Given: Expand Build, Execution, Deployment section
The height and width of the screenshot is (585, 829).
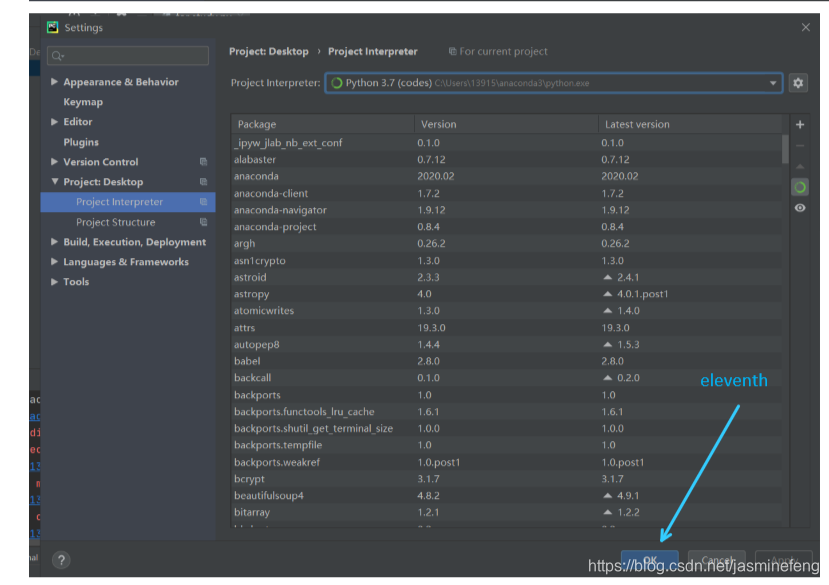Looking at the screenshot, I should point(54,242).
